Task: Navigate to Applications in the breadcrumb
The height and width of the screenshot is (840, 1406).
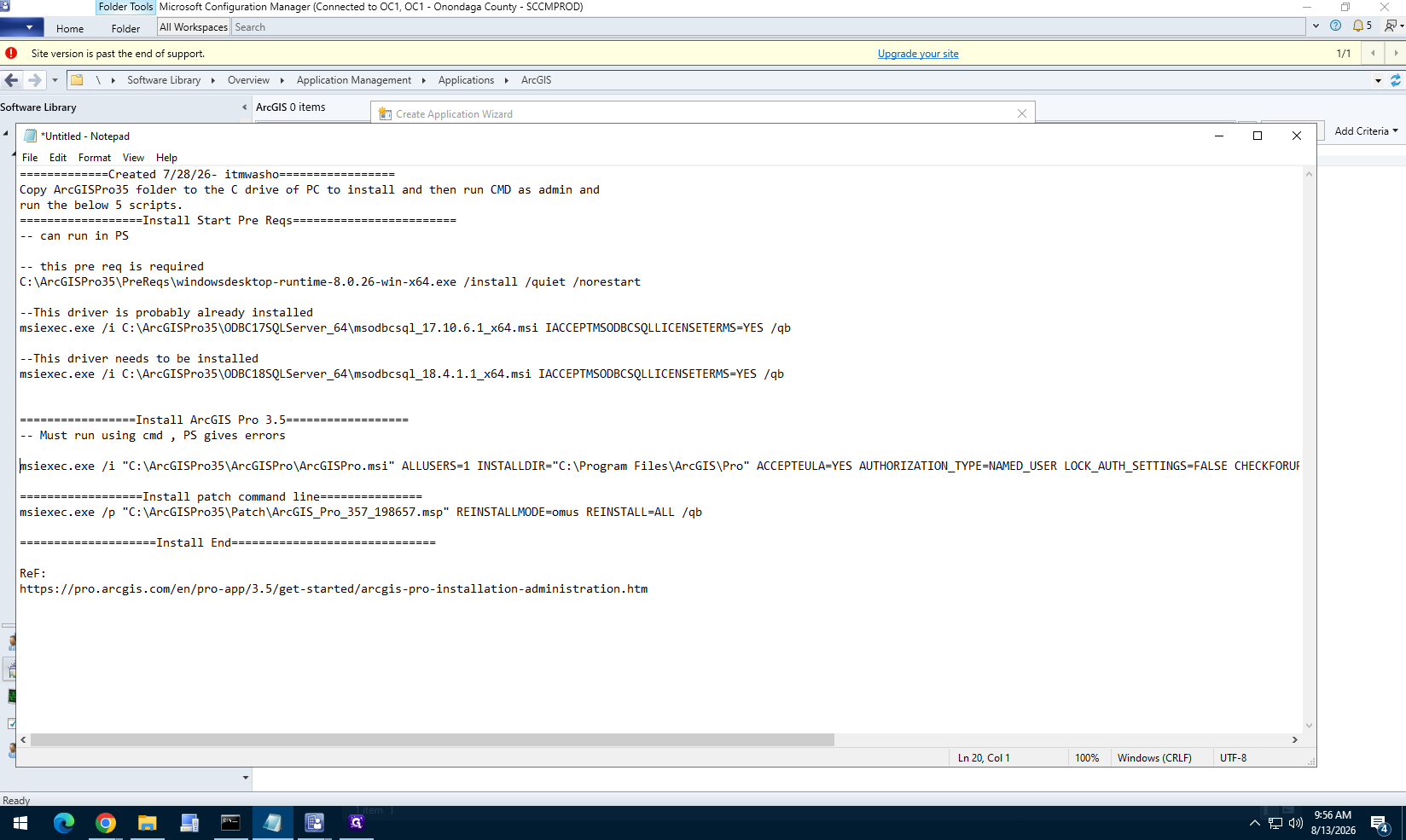Action: (x=466, y=80)
